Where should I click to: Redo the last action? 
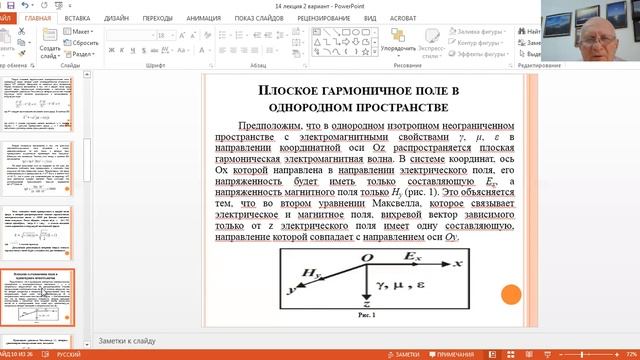pos(44,5)
